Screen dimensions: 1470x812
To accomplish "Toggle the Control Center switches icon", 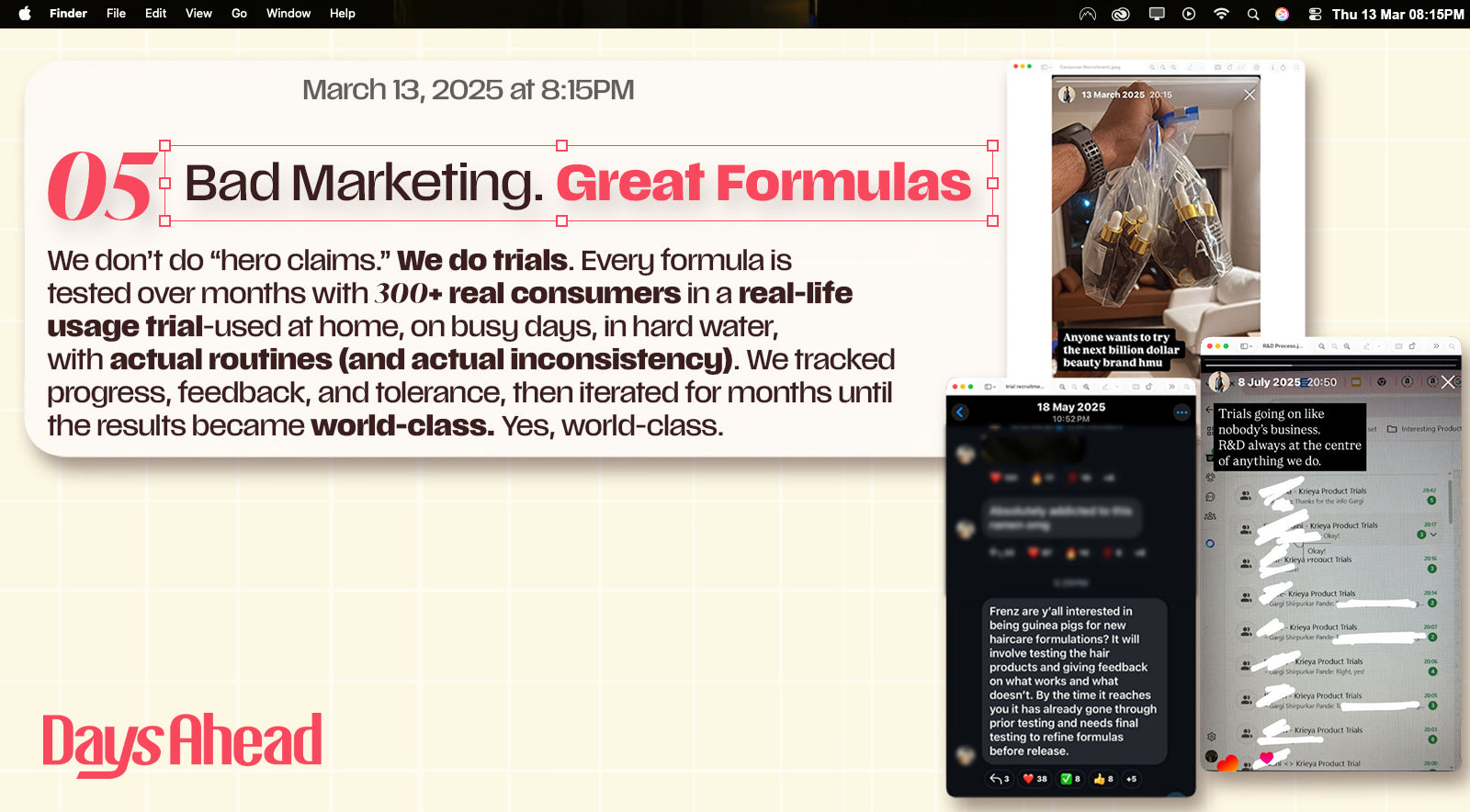I will [1315, 14].
